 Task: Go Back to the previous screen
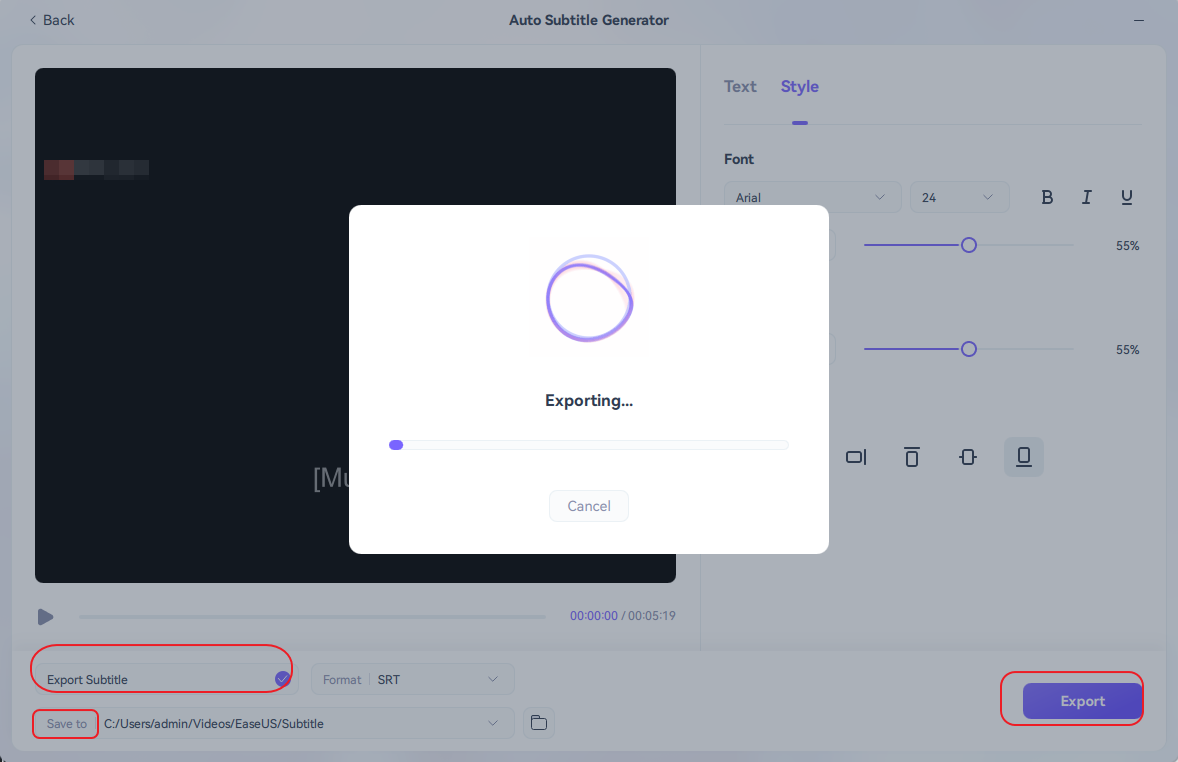[x=52, y=20]
